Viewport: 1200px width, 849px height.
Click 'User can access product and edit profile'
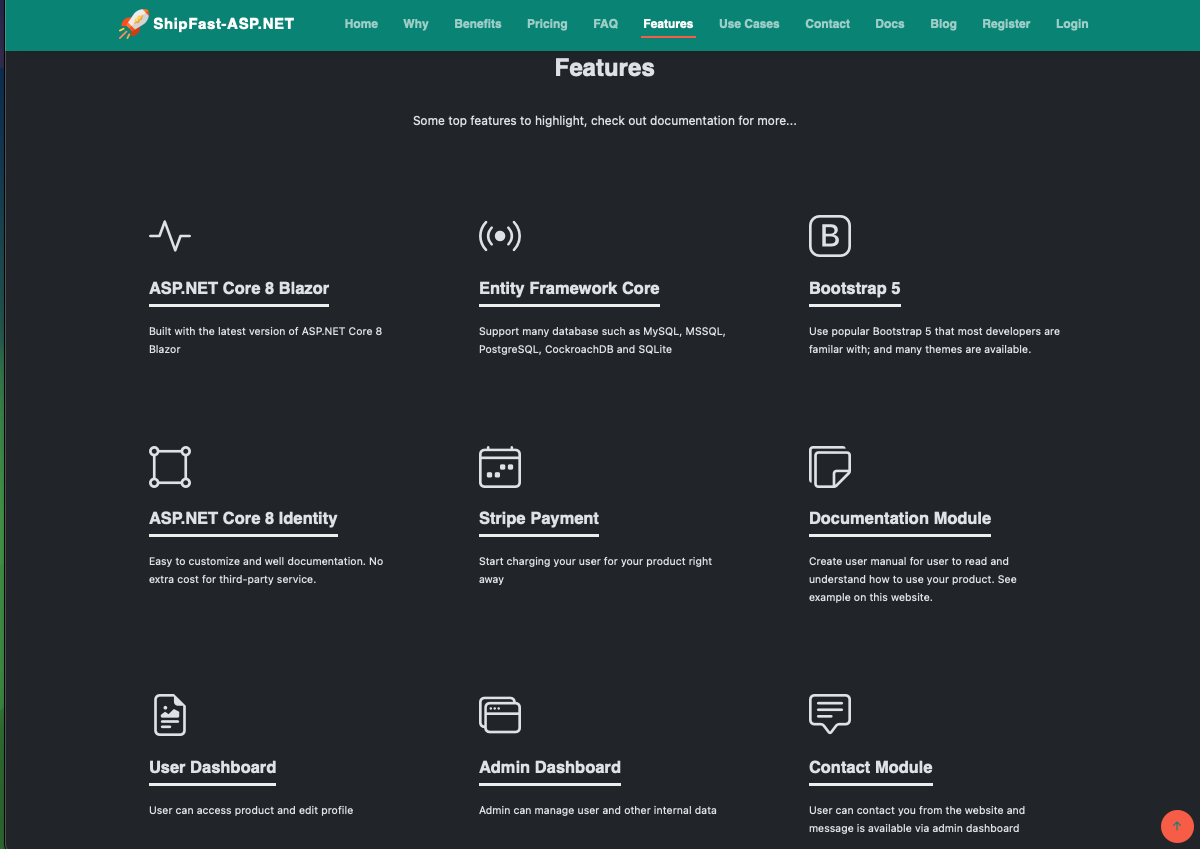coord(251,810)
